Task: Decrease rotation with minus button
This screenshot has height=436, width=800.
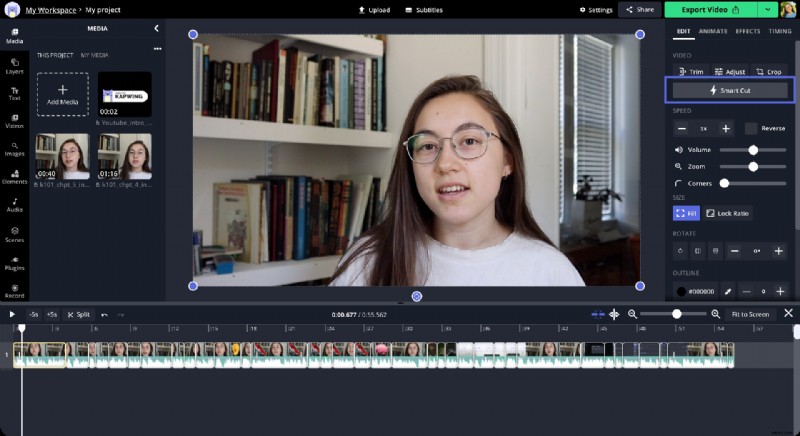Action: click(734, 251)
